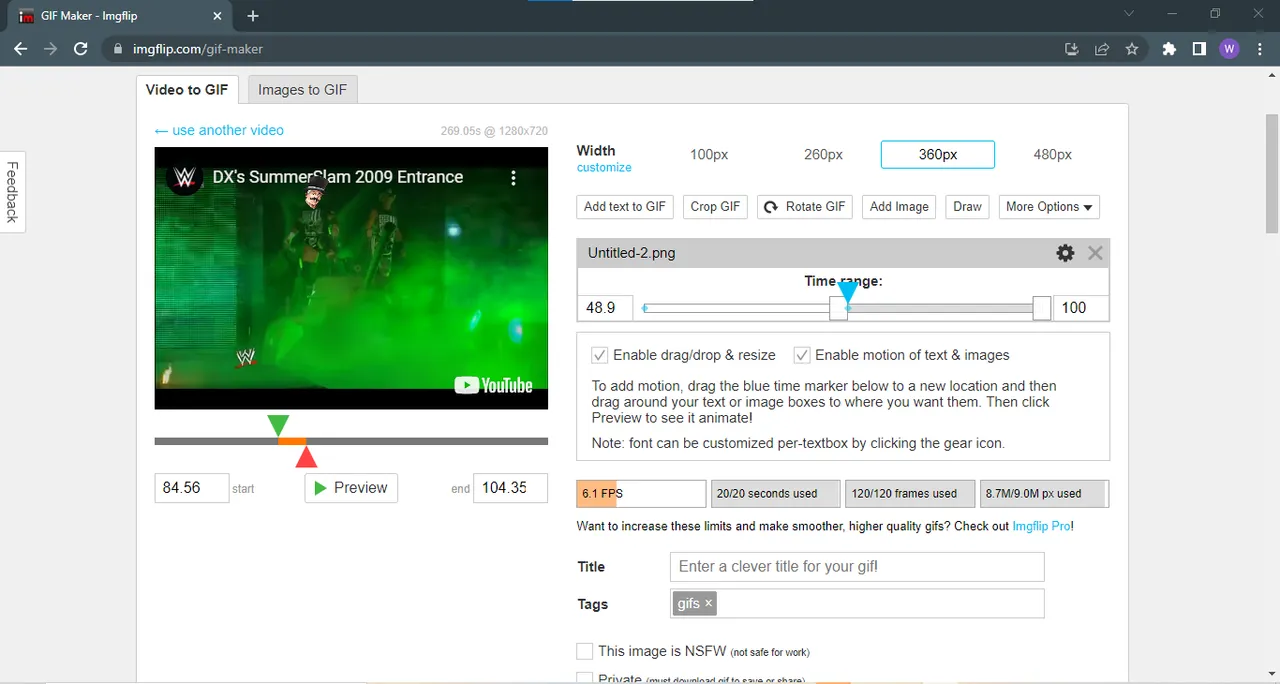1280x684 pixels.
Task: Click the start time field 84.56
Action: [x=192, y=488]
